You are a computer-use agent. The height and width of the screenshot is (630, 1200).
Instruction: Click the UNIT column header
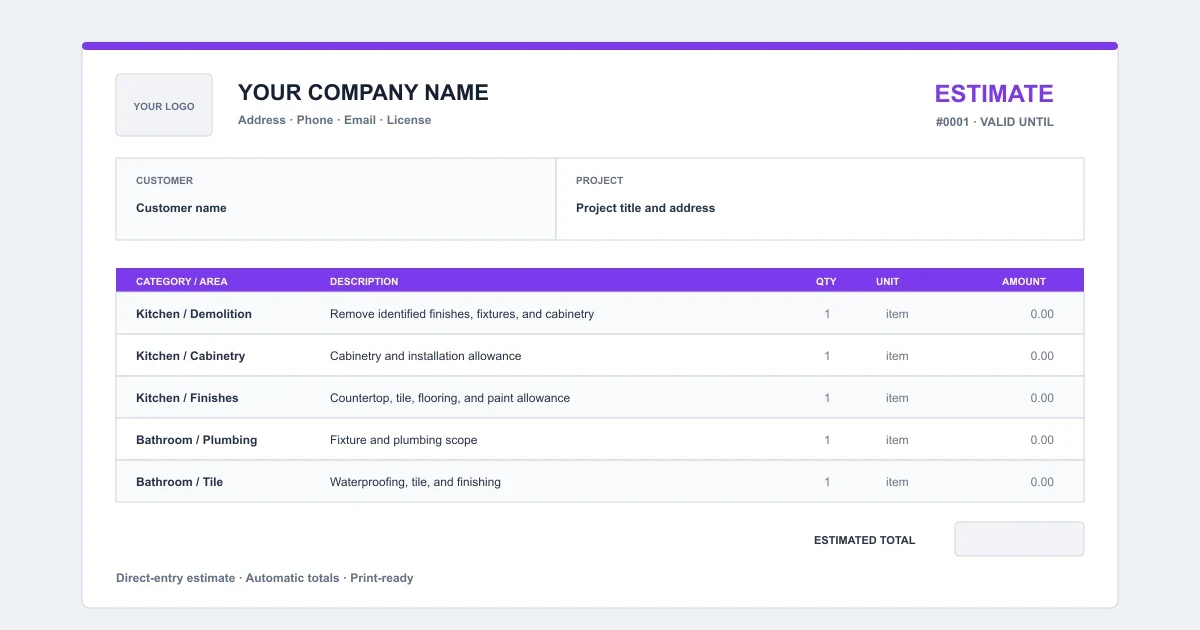pos(888,282)
